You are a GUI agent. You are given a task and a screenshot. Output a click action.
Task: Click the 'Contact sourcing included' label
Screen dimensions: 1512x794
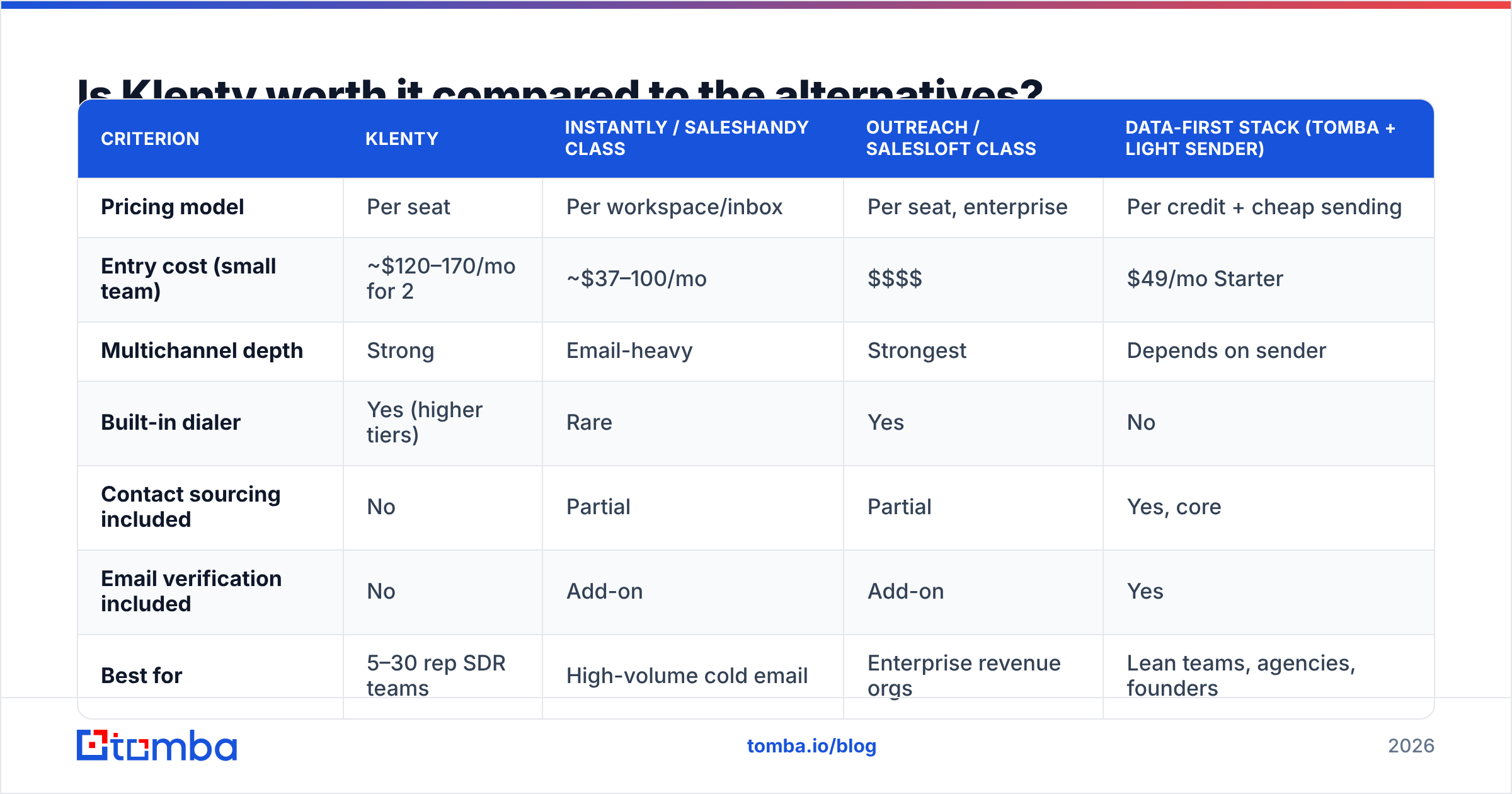(190, 507)
